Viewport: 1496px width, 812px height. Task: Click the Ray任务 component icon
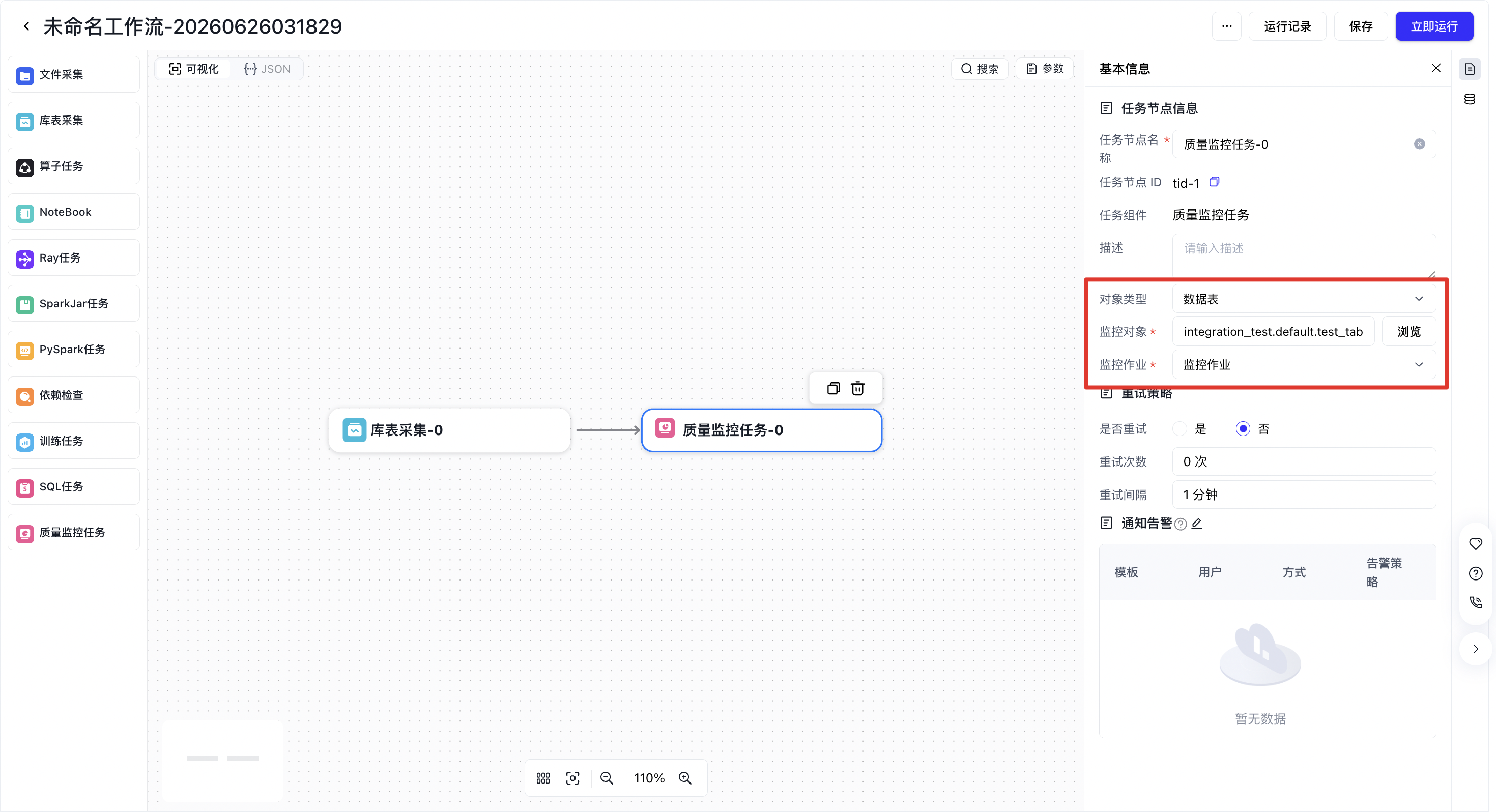coord(24,259)
